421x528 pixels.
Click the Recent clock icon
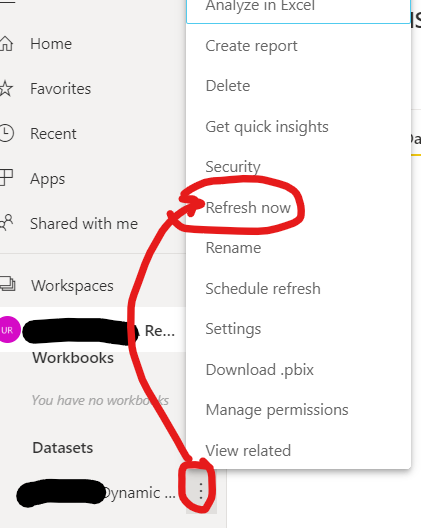tap(6, 133)
